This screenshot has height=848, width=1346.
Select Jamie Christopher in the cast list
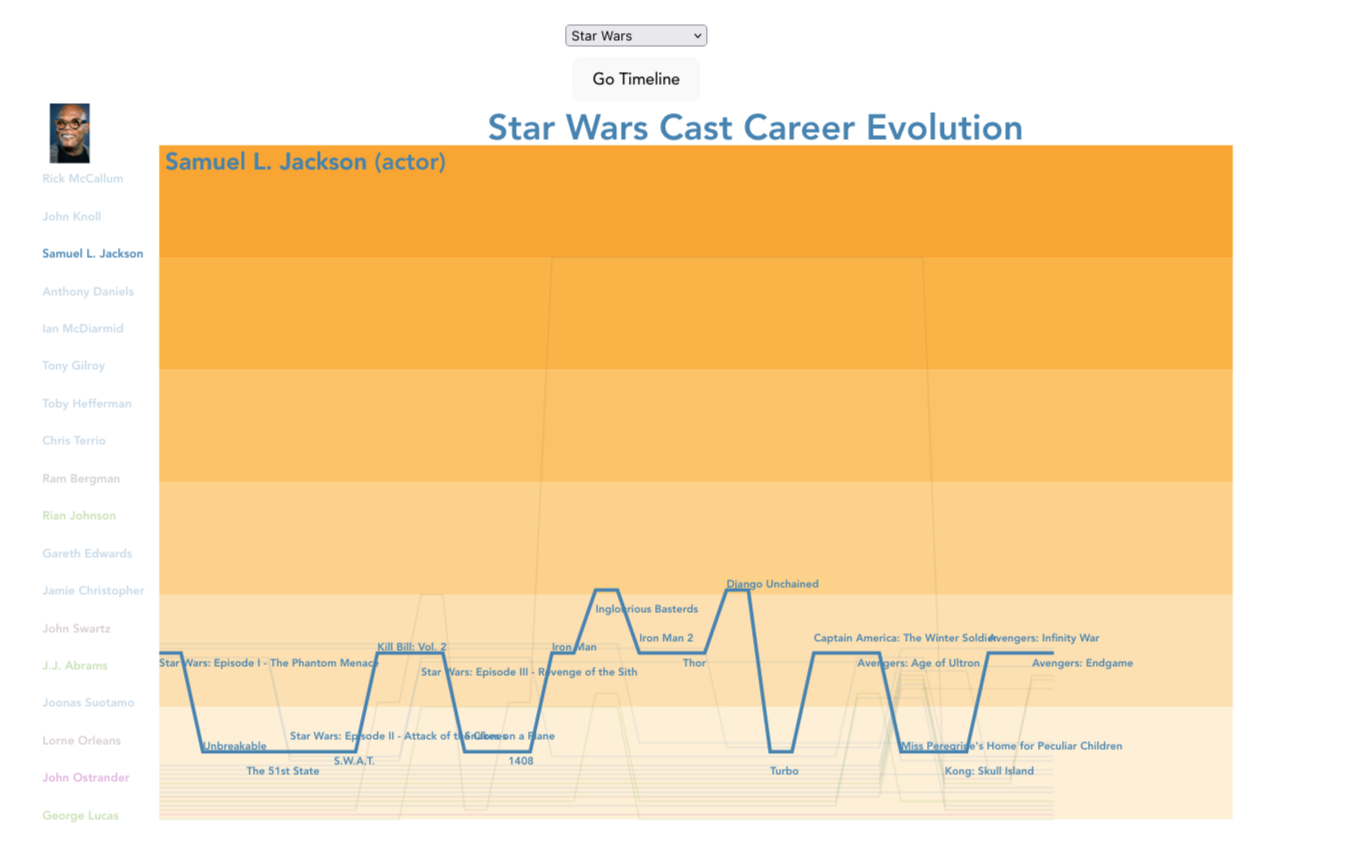click(93, 591)
